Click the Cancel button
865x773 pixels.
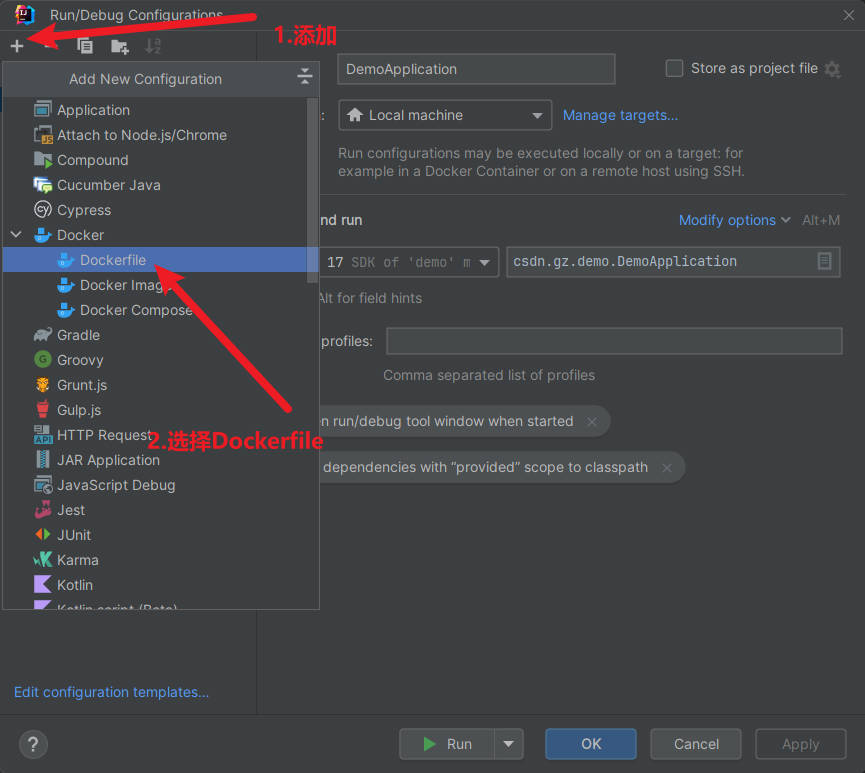pyautogui.click(x=696, y=744)
